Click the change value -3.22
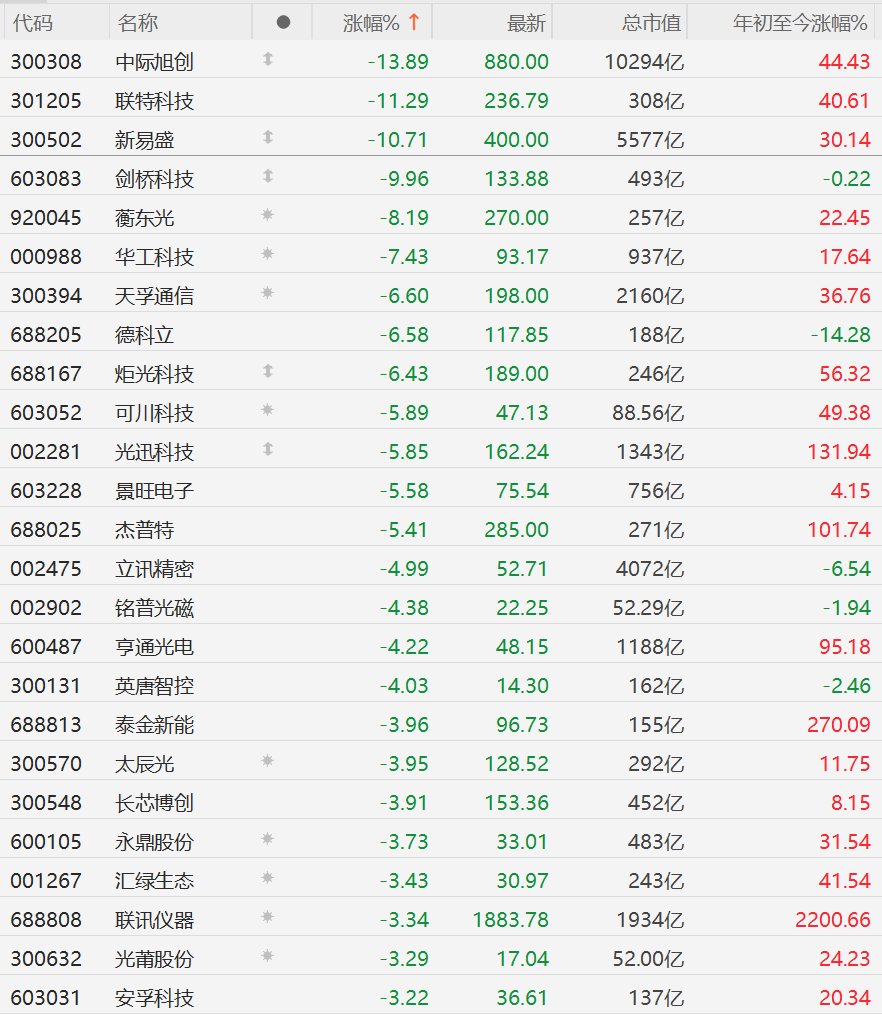This screenshot has height=1014, width=882. (404, 998)
